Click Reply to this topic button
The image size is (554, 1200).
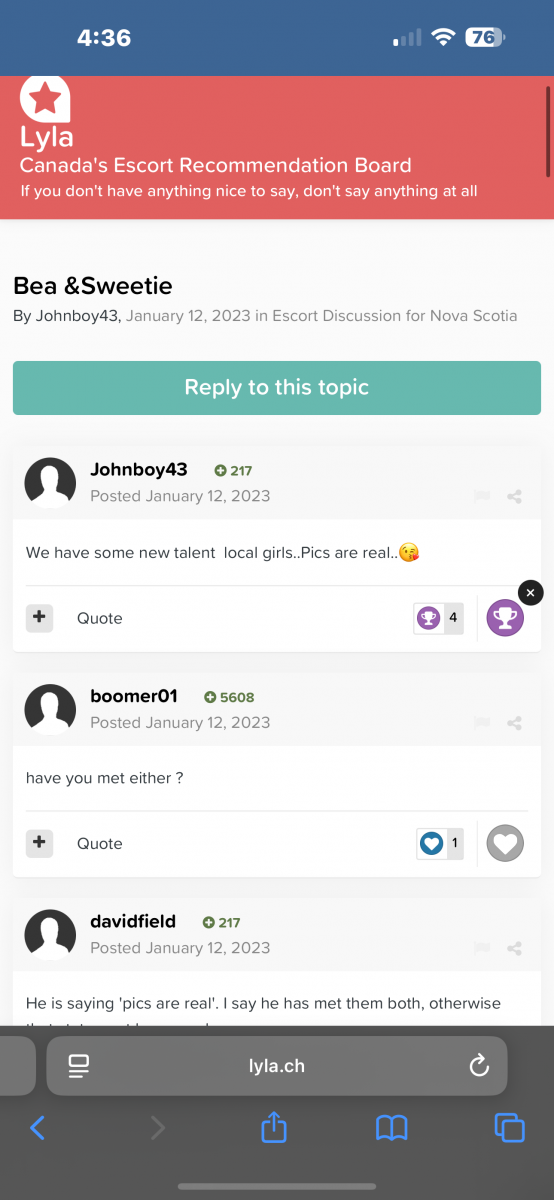tap(277, 388)
